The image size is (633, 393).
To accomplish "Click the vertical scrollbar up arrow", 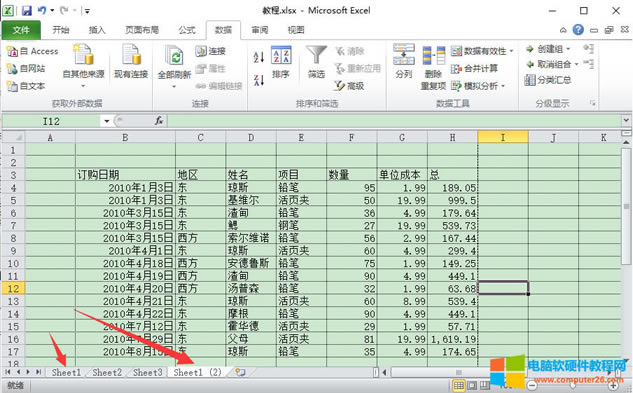I will pos(626,143).
